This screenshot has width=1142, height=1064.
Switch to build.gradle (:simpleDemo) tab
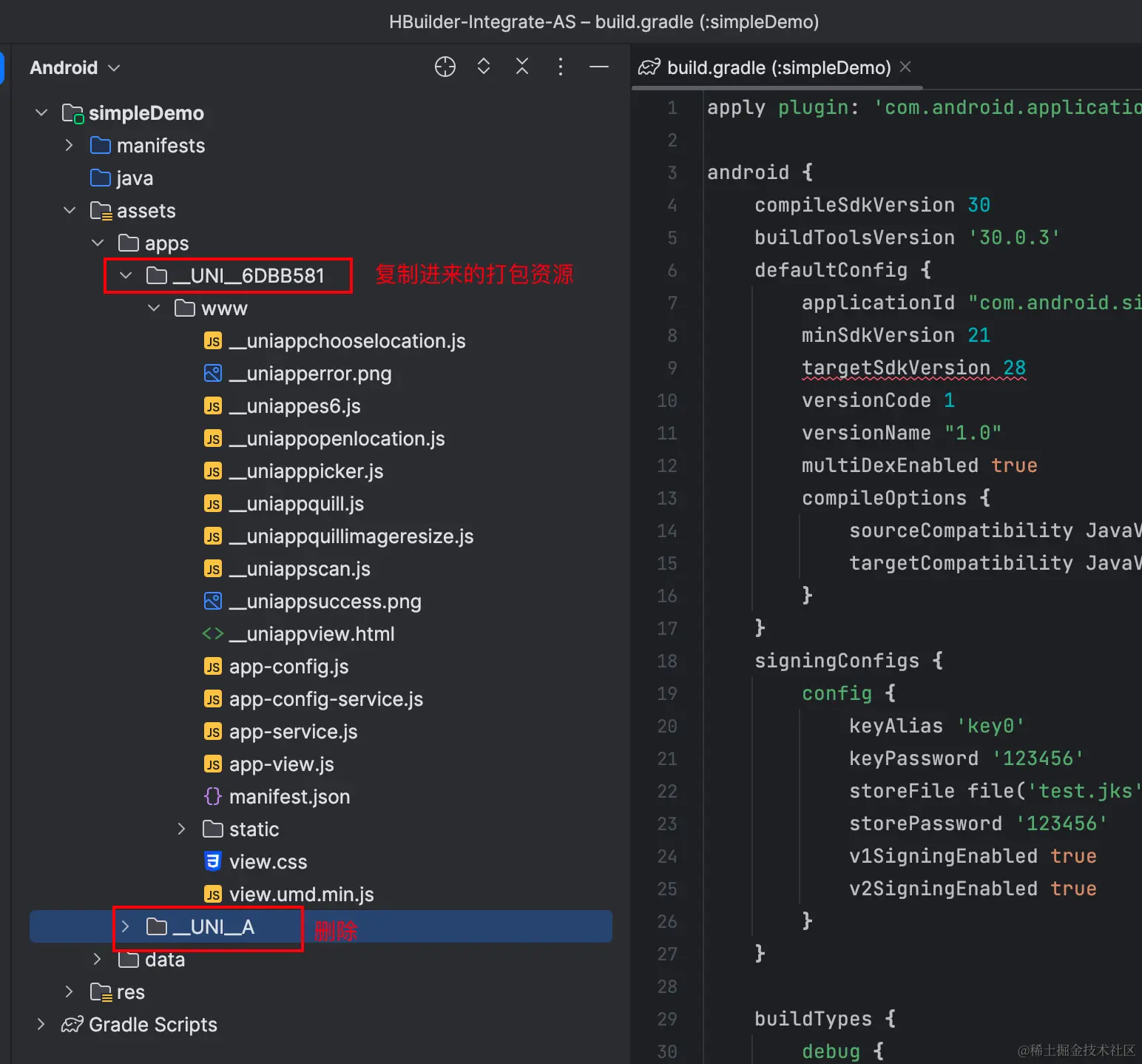click(778, 68)
